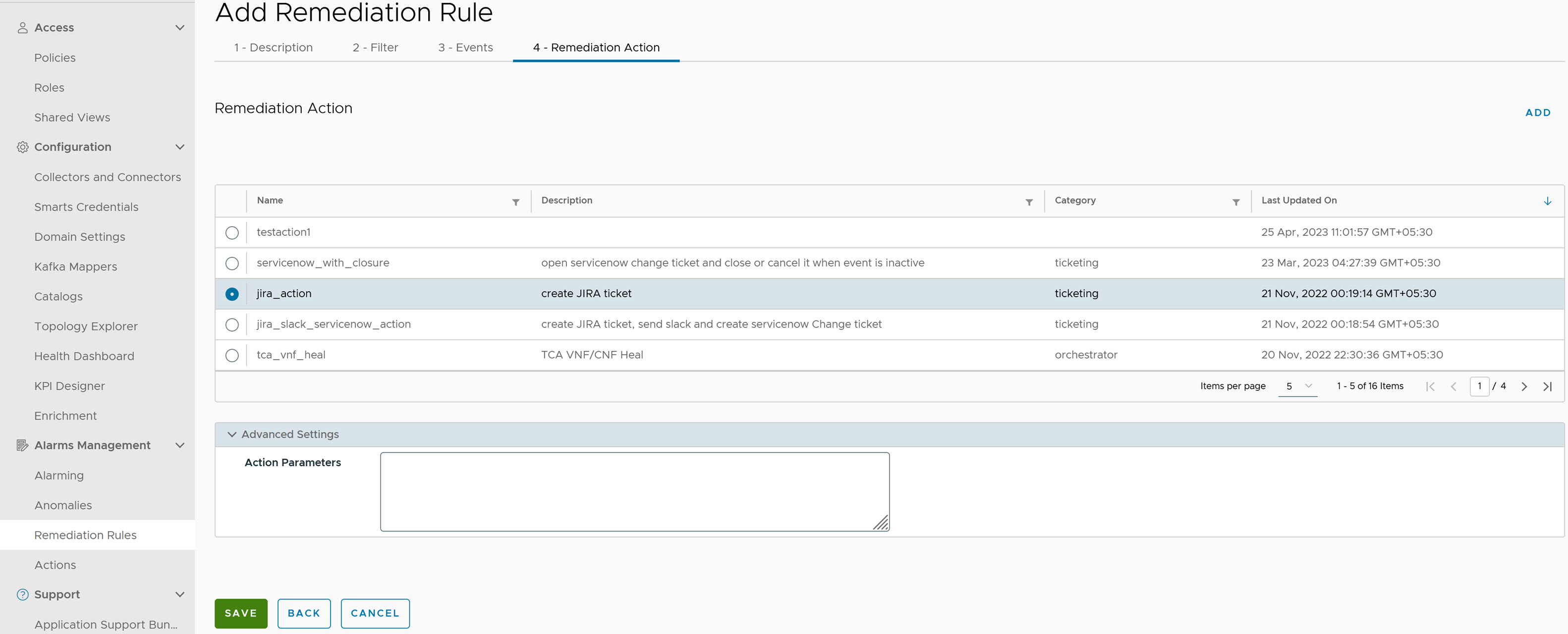The width and height of the screenshot is (1568, 634).
Task: Open Topology Explorer
Action: pyautogui.click(x=86, y=326)
